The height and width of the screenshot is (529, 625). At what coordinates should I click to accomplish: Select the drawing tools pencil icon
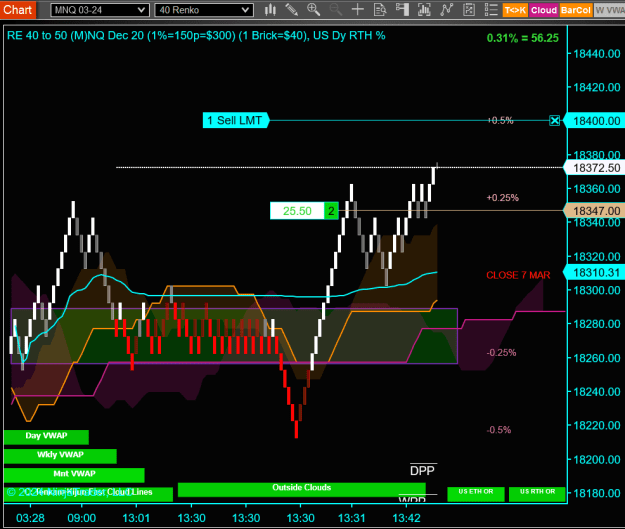click(292, 10)
